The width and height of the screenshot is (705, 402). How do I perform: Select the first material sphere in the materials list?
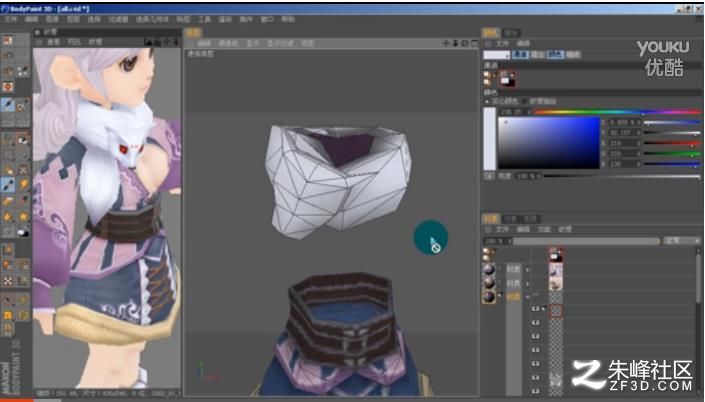[489, 269]
